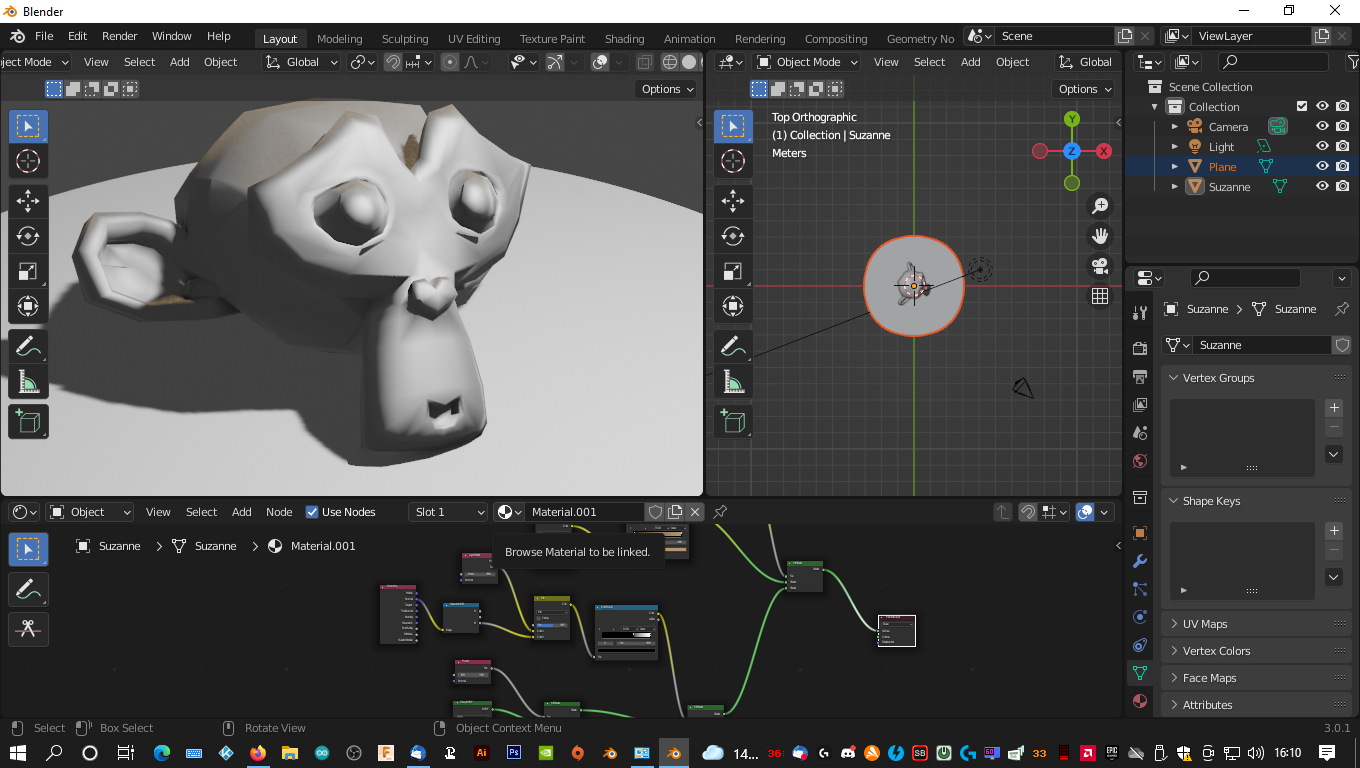Activate the Add Cube tool in left viewport
This screenshot has width=1360, height=768.
point(28,421)
